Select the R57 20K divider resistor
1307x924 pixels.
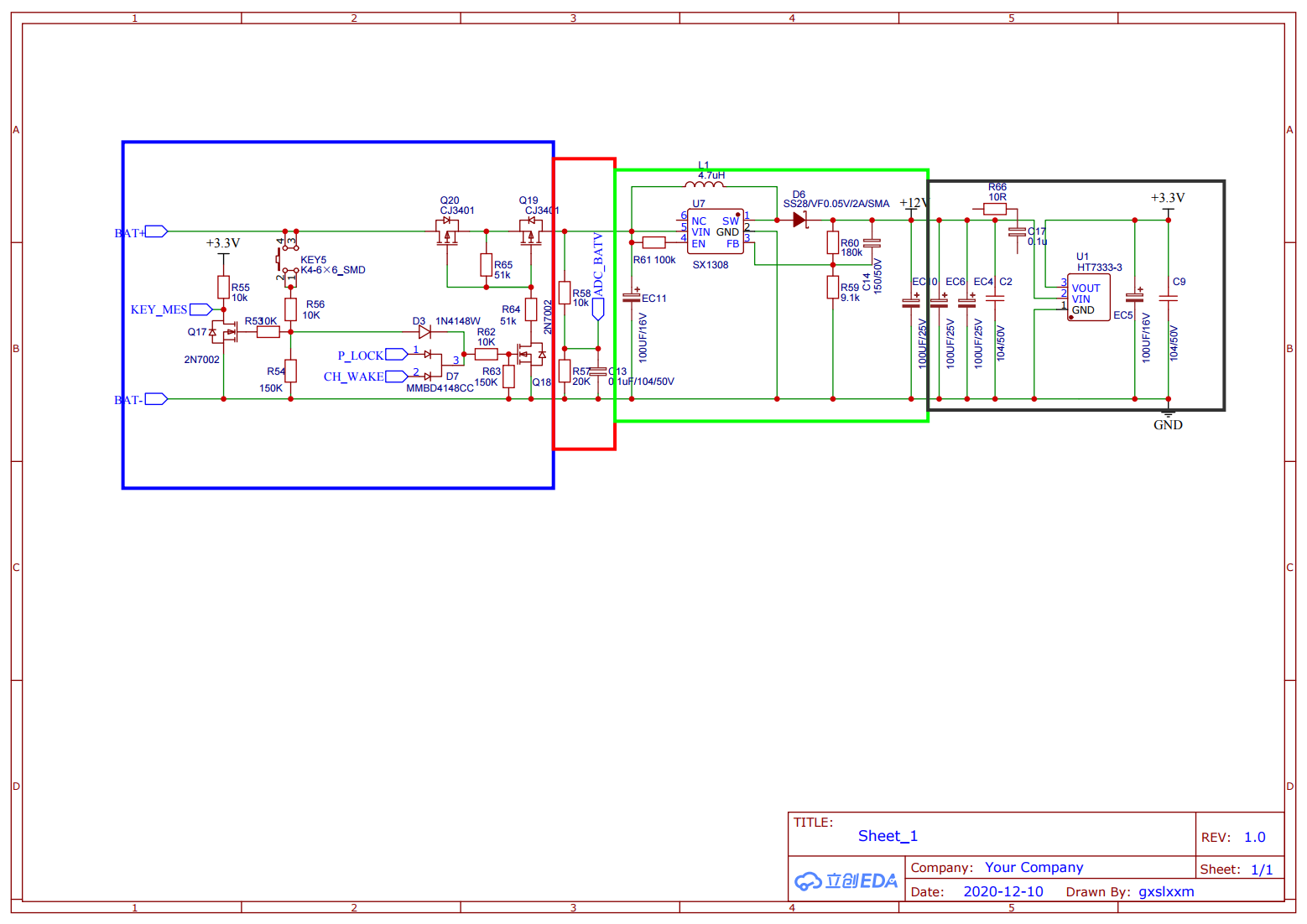point(565,371)
